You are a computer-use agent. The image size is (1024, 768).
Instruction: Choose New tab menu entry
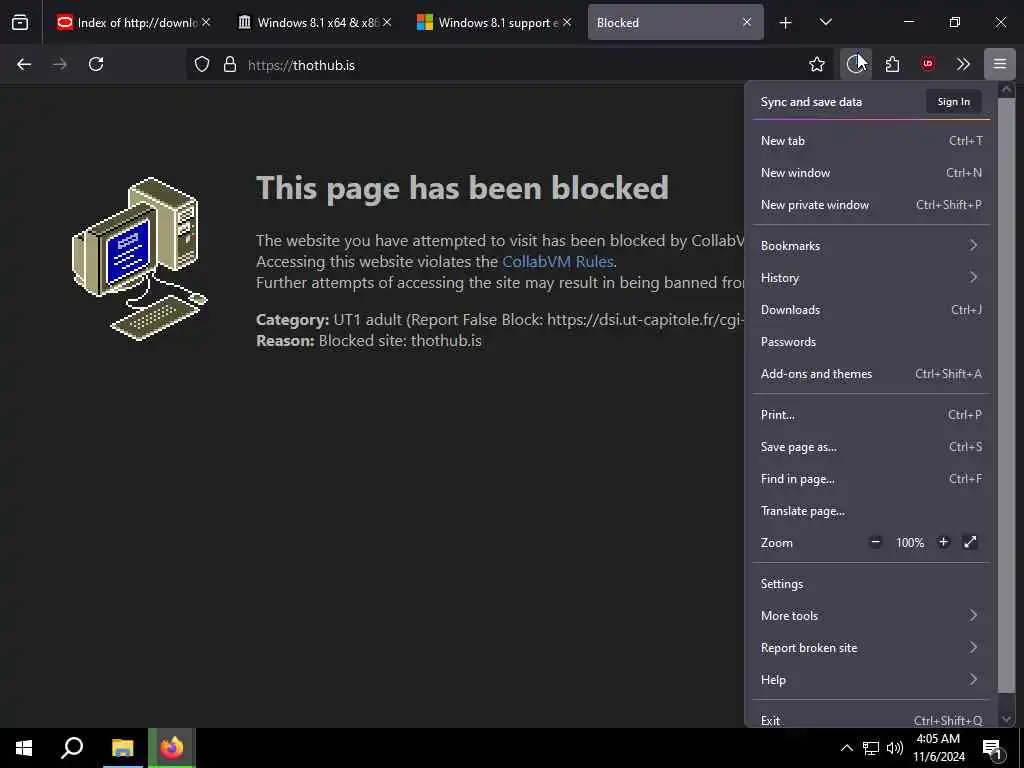pos(871,140)
